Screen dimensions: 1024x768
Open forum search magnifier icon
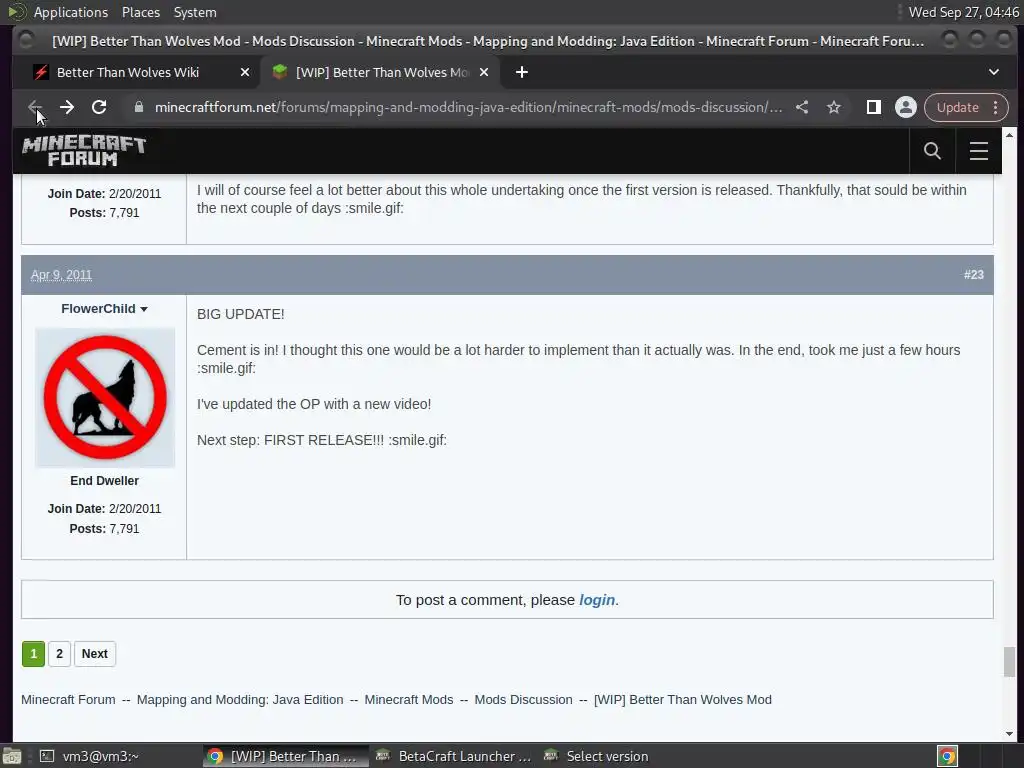pyautogui.click(x=932, y=151)
